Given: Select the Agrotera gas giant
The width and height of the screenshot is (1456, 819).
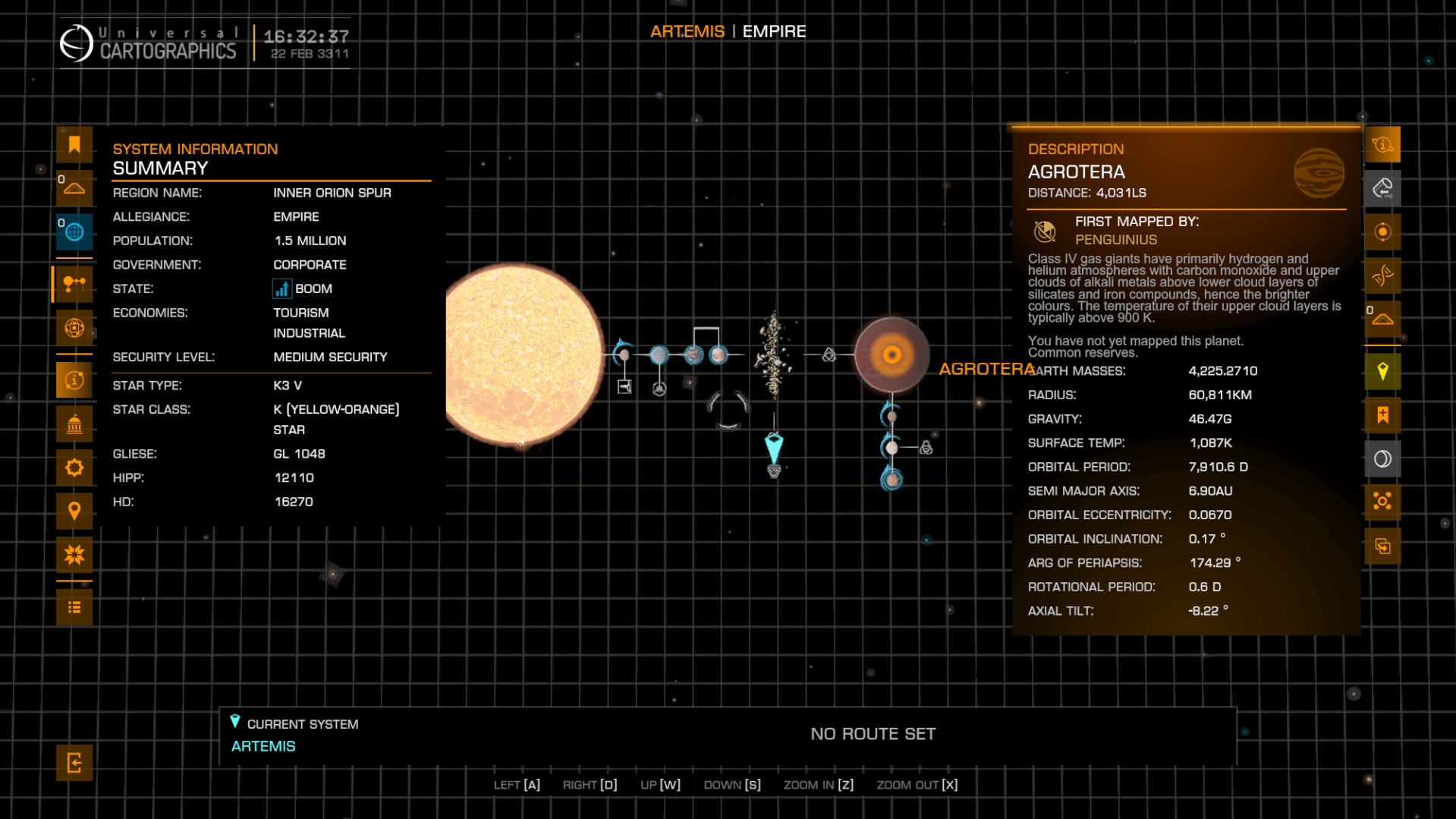Looking at the screenshot, I should (x=892, y=354).
